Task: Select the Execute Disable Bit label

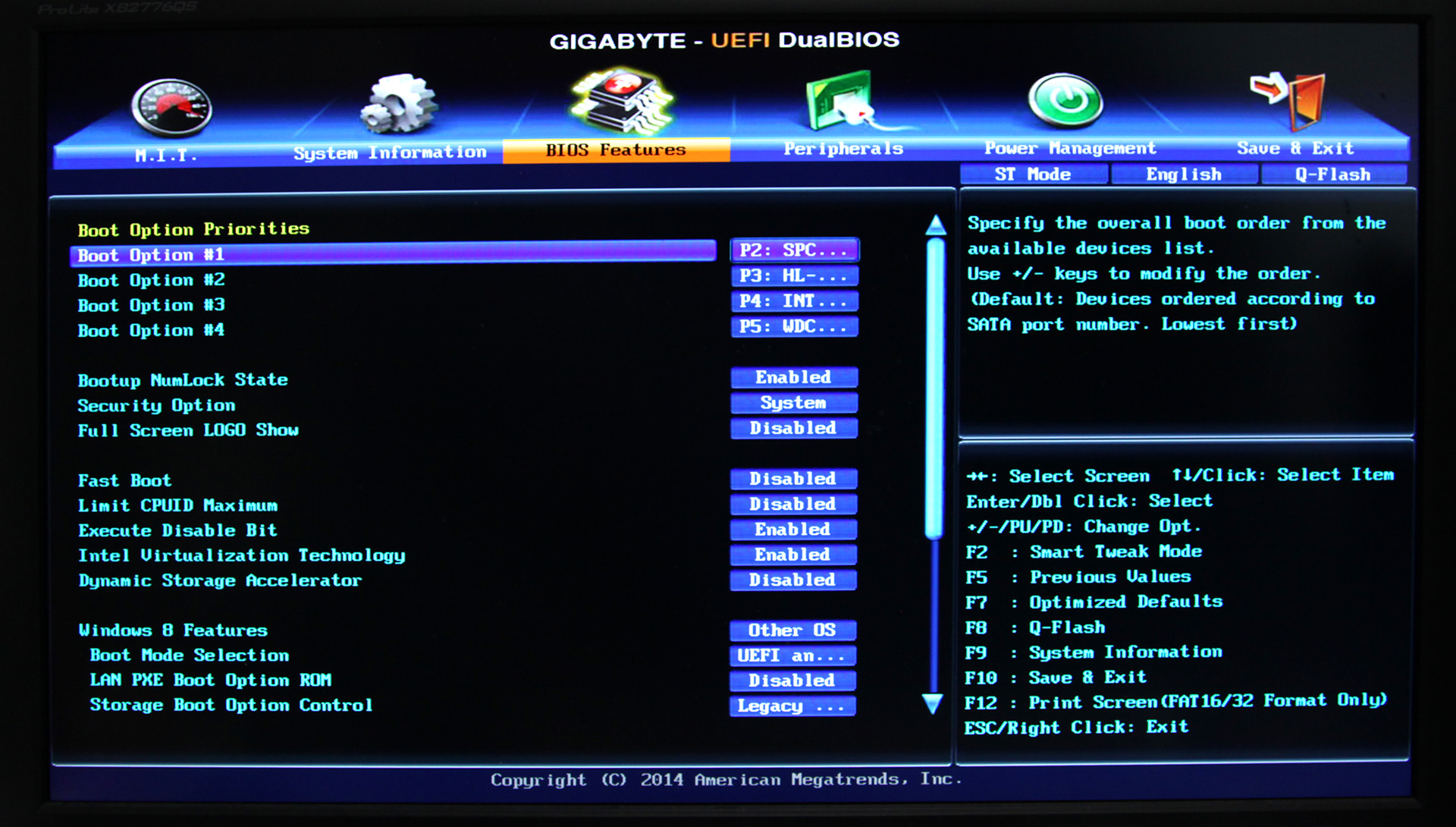Action: 177,530
